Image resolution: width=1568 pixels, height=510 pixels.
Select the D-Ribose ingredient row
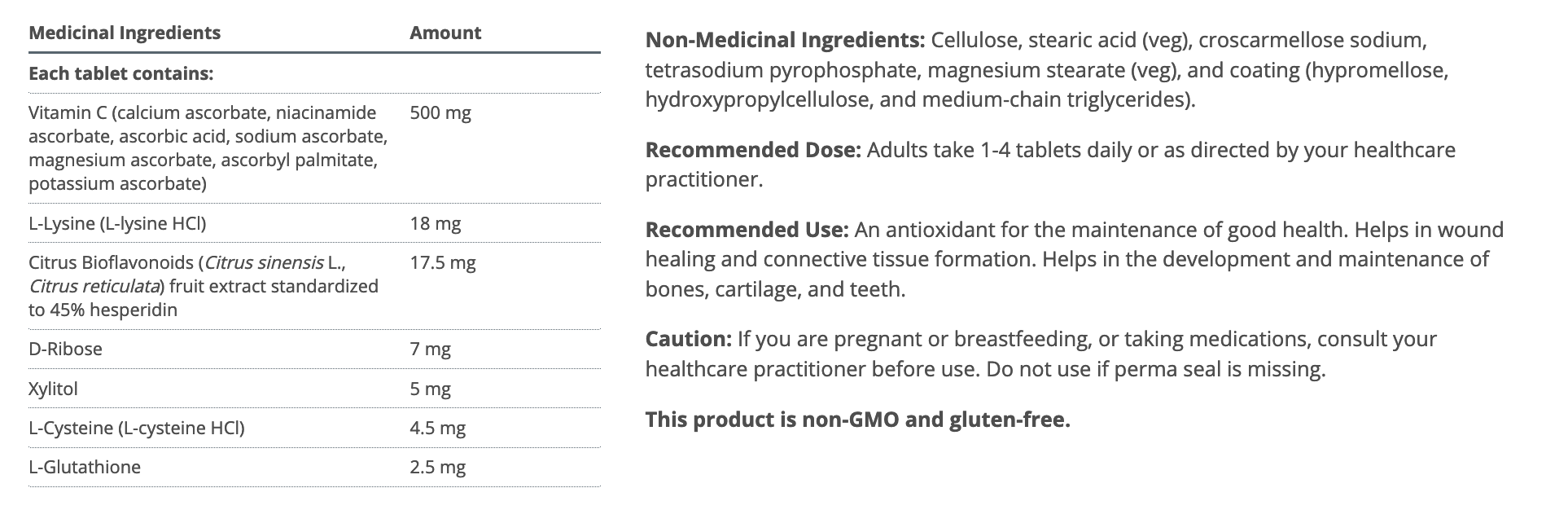pyautogui.click(x=65, y=350)
